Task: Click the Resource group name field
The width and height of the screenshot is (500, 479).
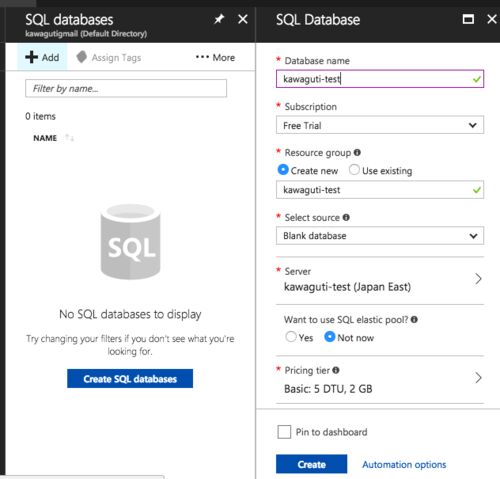Action: coord(380,190)
